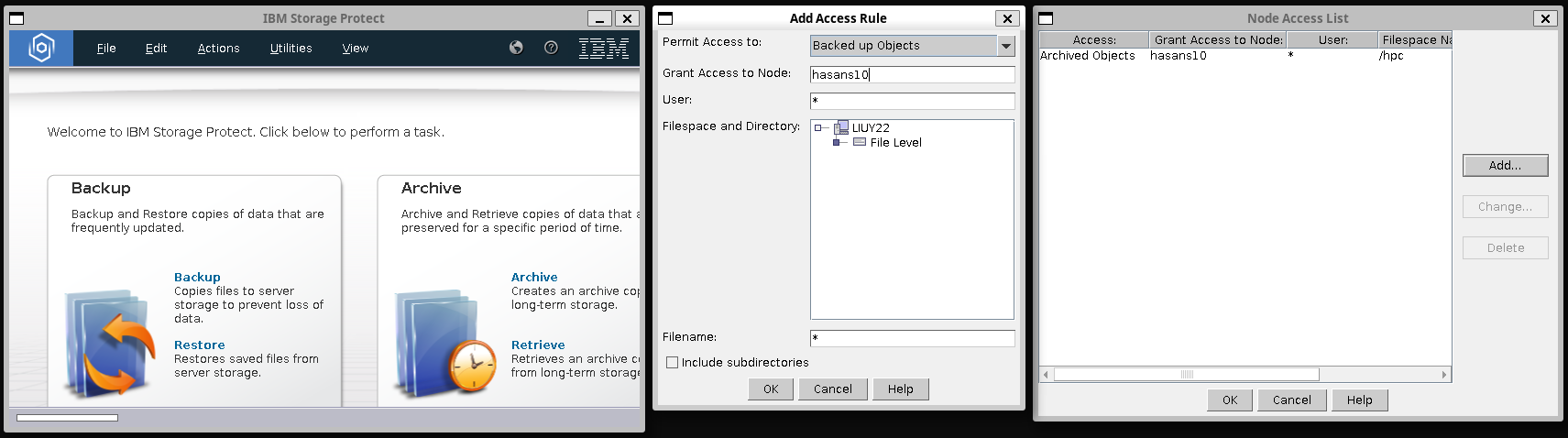Viewport: 1568px width, 438px height.
Task: Click the IBM Storage Protect hexagon logo icon
Action: point(41,48)
